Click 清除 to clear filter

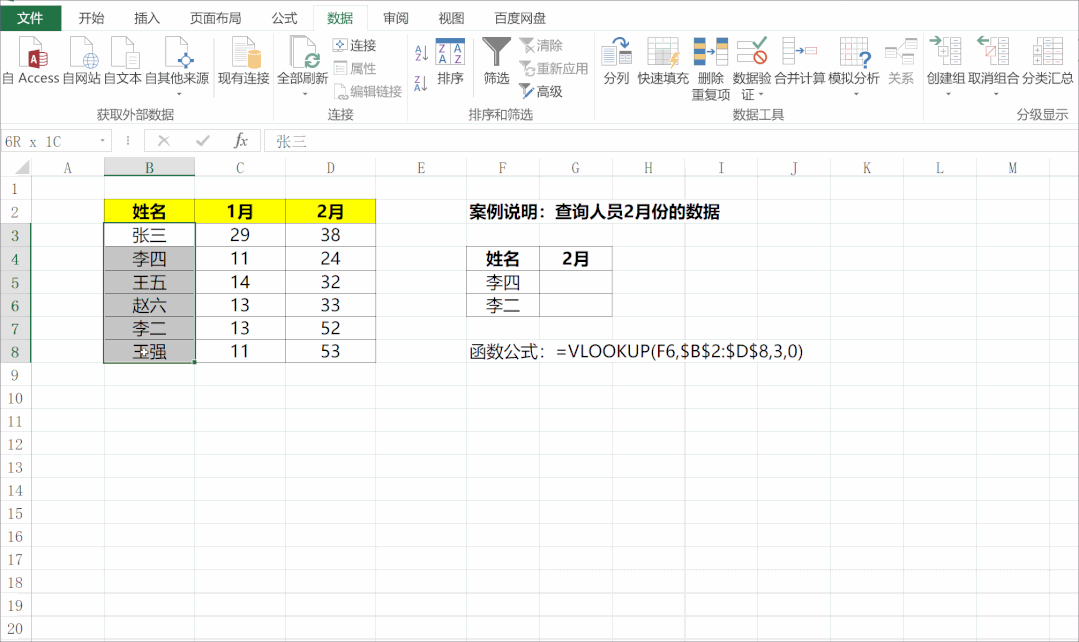(541, 45)
